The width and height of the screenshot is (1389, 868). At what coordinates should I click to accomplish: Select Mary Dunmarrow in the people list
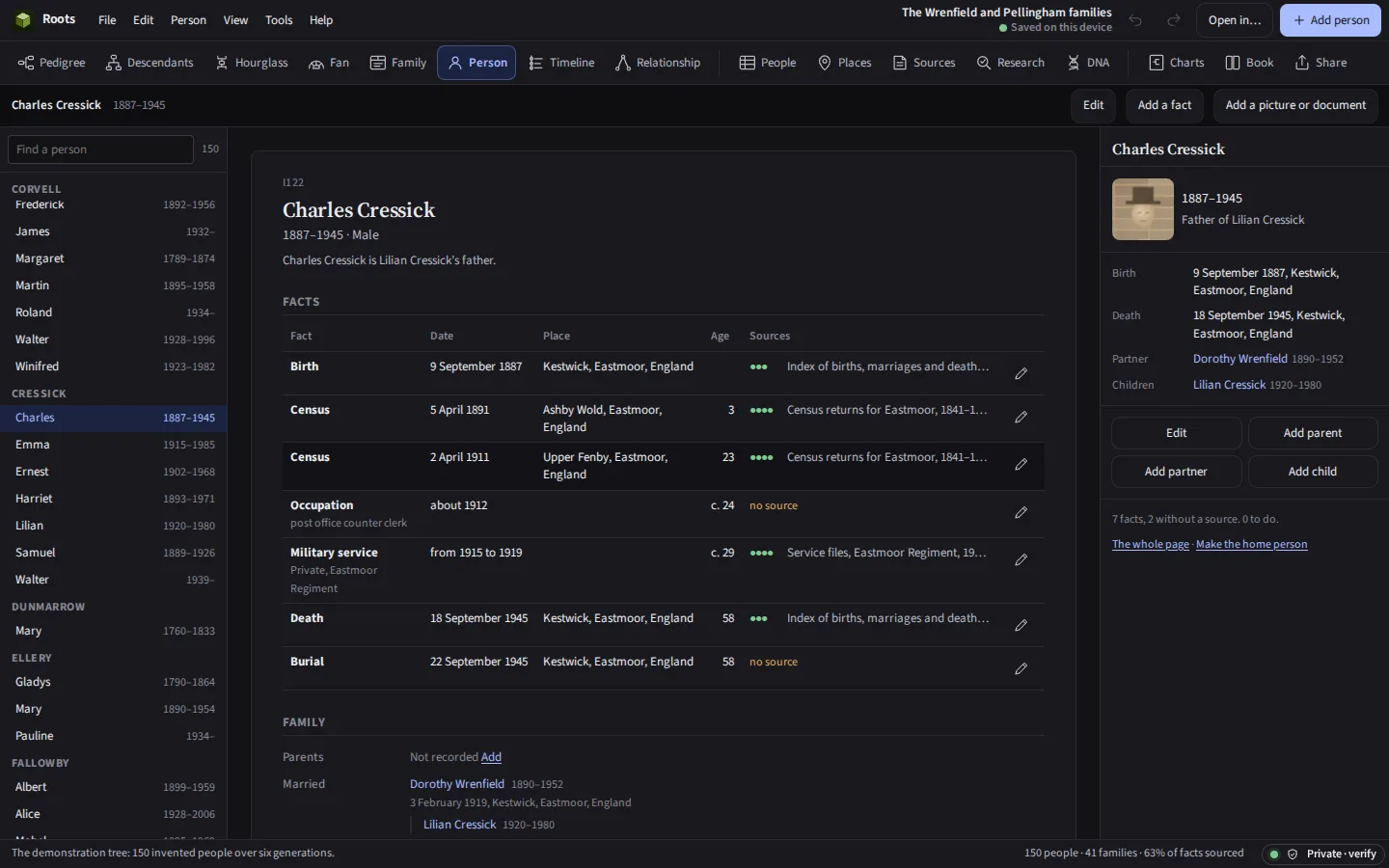(x=114, y=631)
